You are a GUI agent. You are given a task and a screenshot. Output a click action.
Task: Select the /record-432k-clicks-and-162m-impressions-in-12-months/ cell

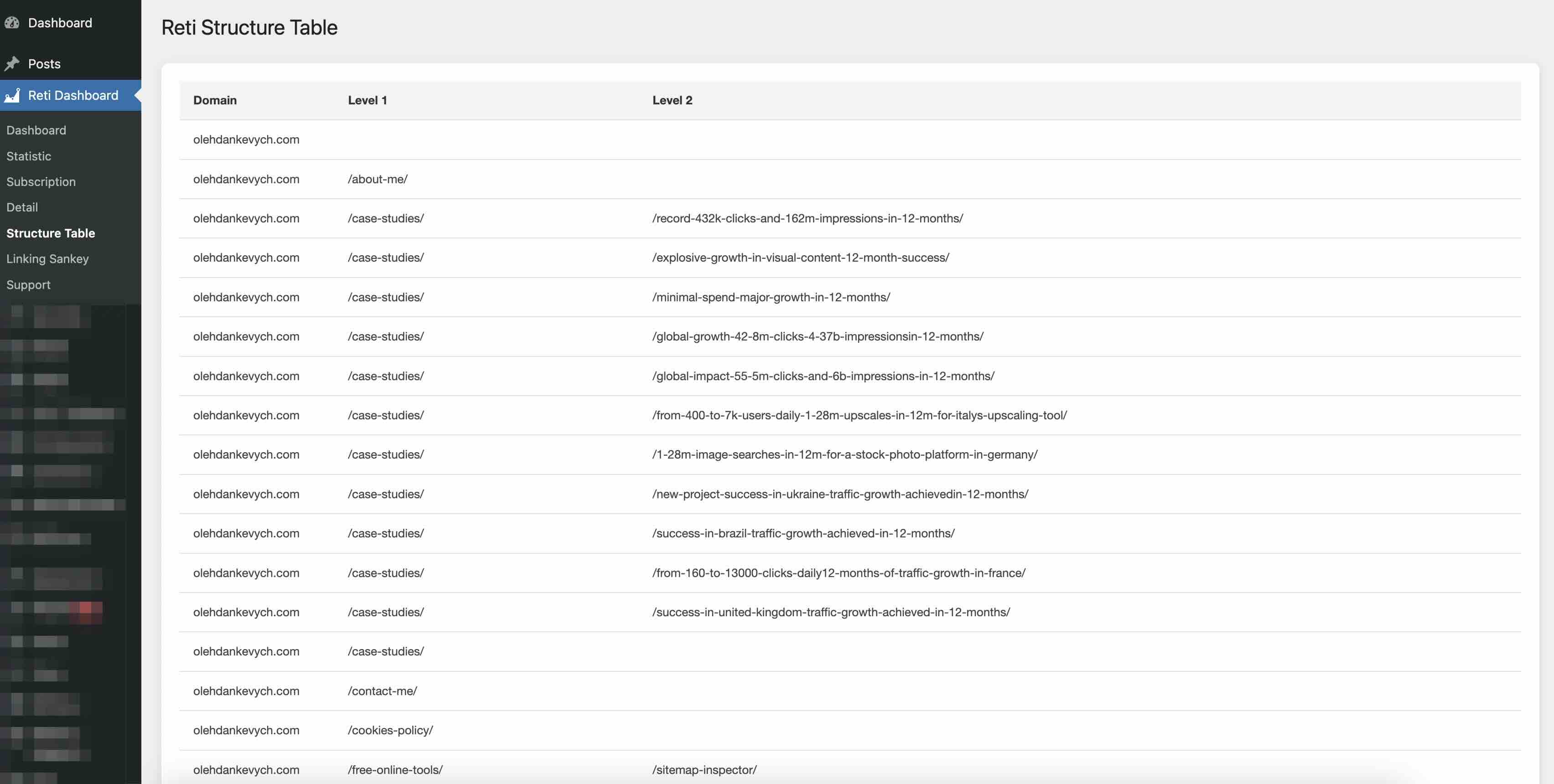pos(807,218)
